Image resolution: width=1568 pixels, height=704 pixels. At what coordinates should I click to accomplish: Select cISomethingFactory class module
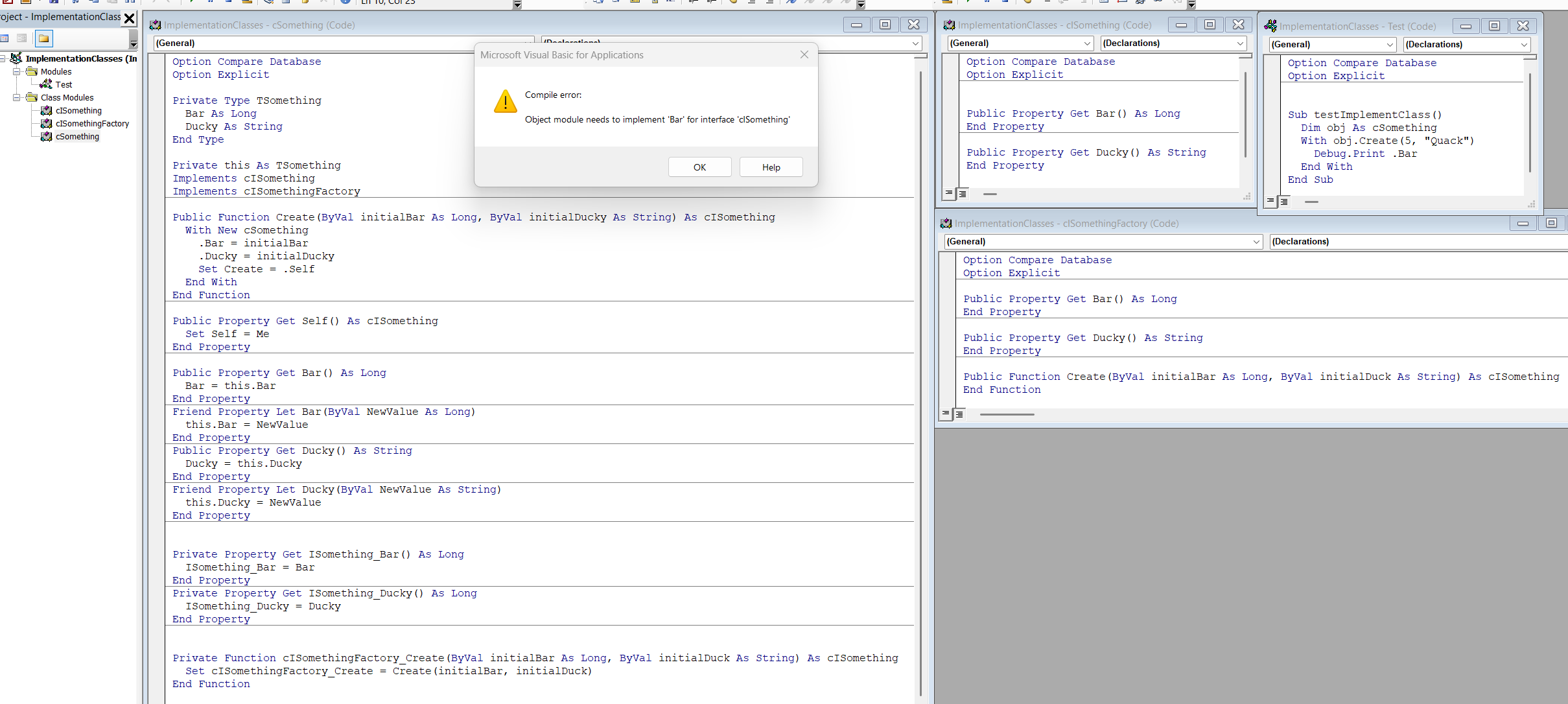(92, 124)
